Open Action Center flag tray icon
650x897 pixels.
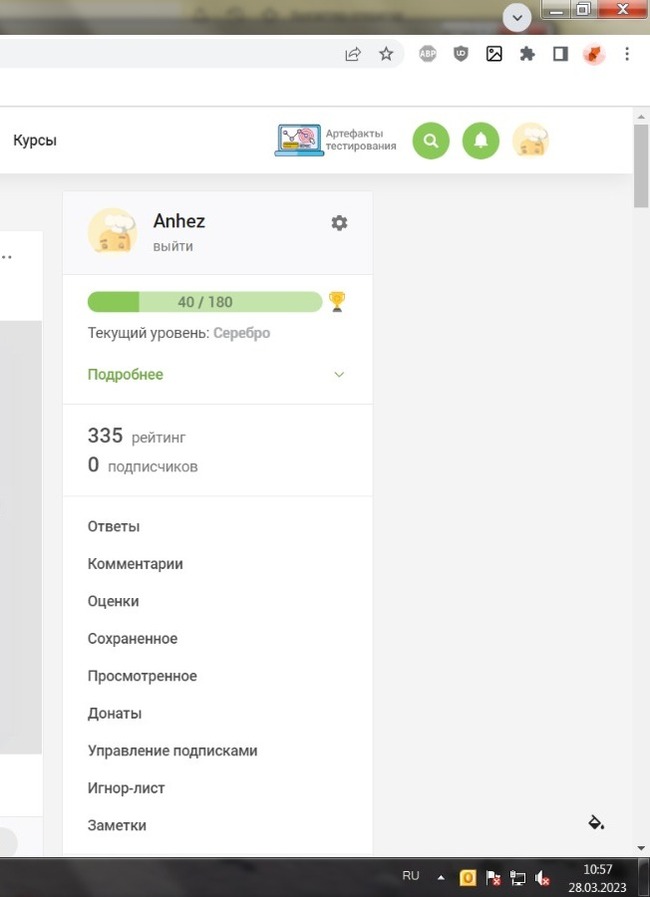coord(493,878)
